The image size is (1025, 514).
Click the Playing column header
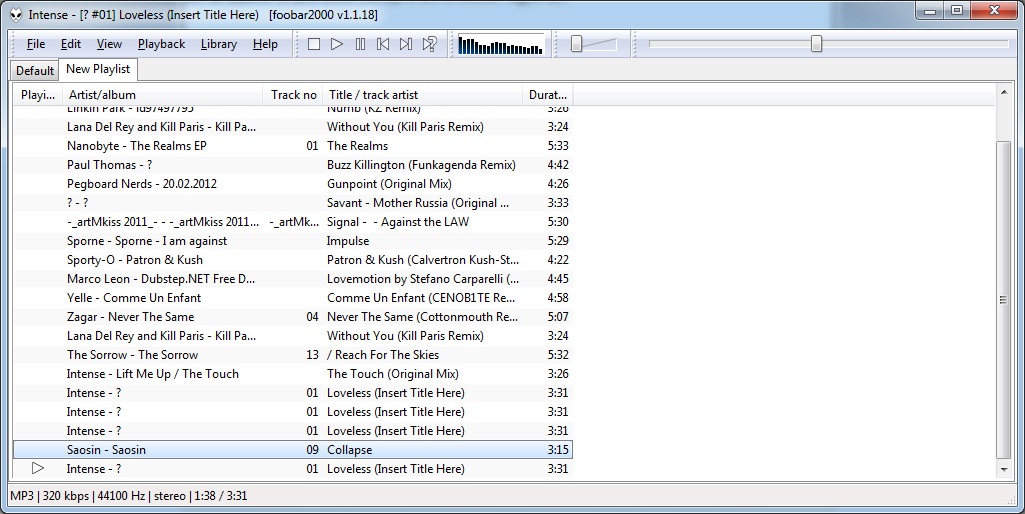(38, 95)
